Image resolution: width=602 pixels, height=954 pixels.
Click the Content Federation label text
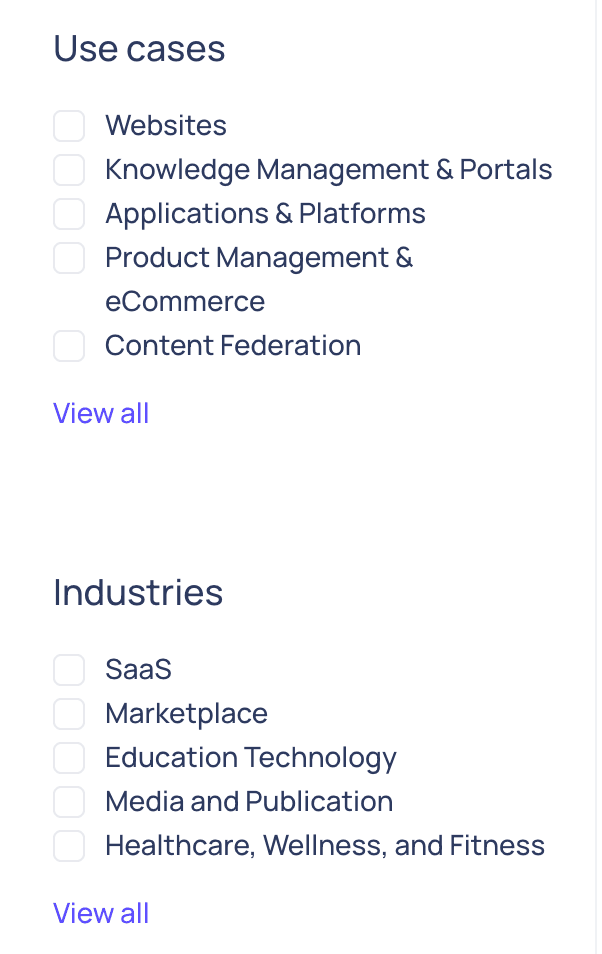(233, 346)
